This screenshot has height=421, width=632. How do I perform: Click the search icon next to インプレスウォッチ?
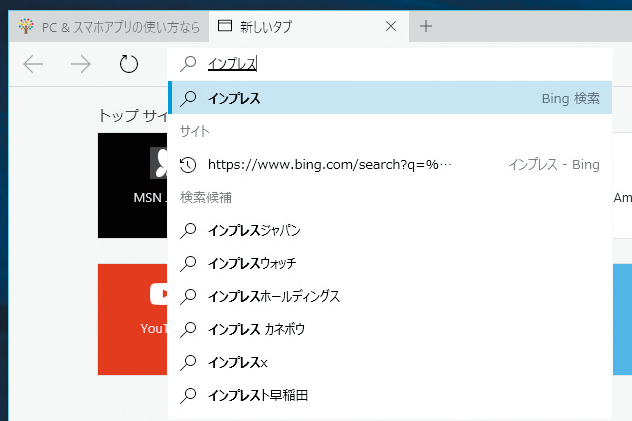[x=188, y=263]
